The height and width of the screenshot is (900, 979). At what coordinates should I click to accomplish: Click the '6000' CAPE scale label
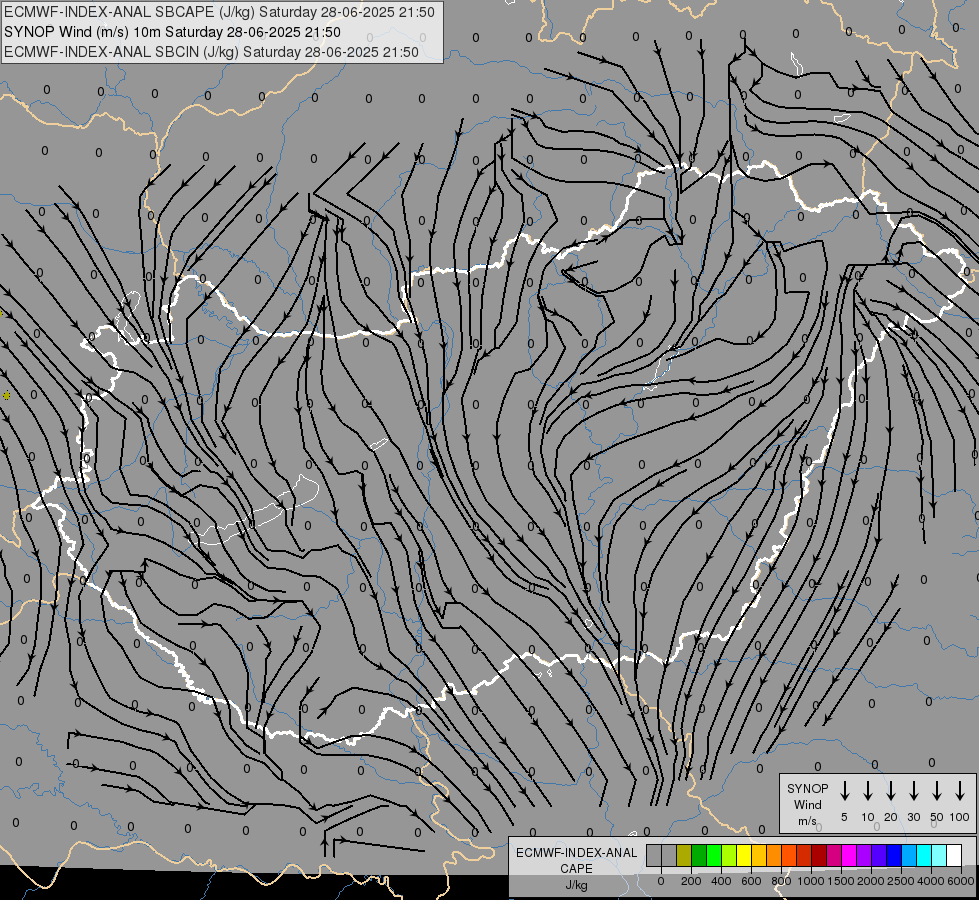pos(961,881)
